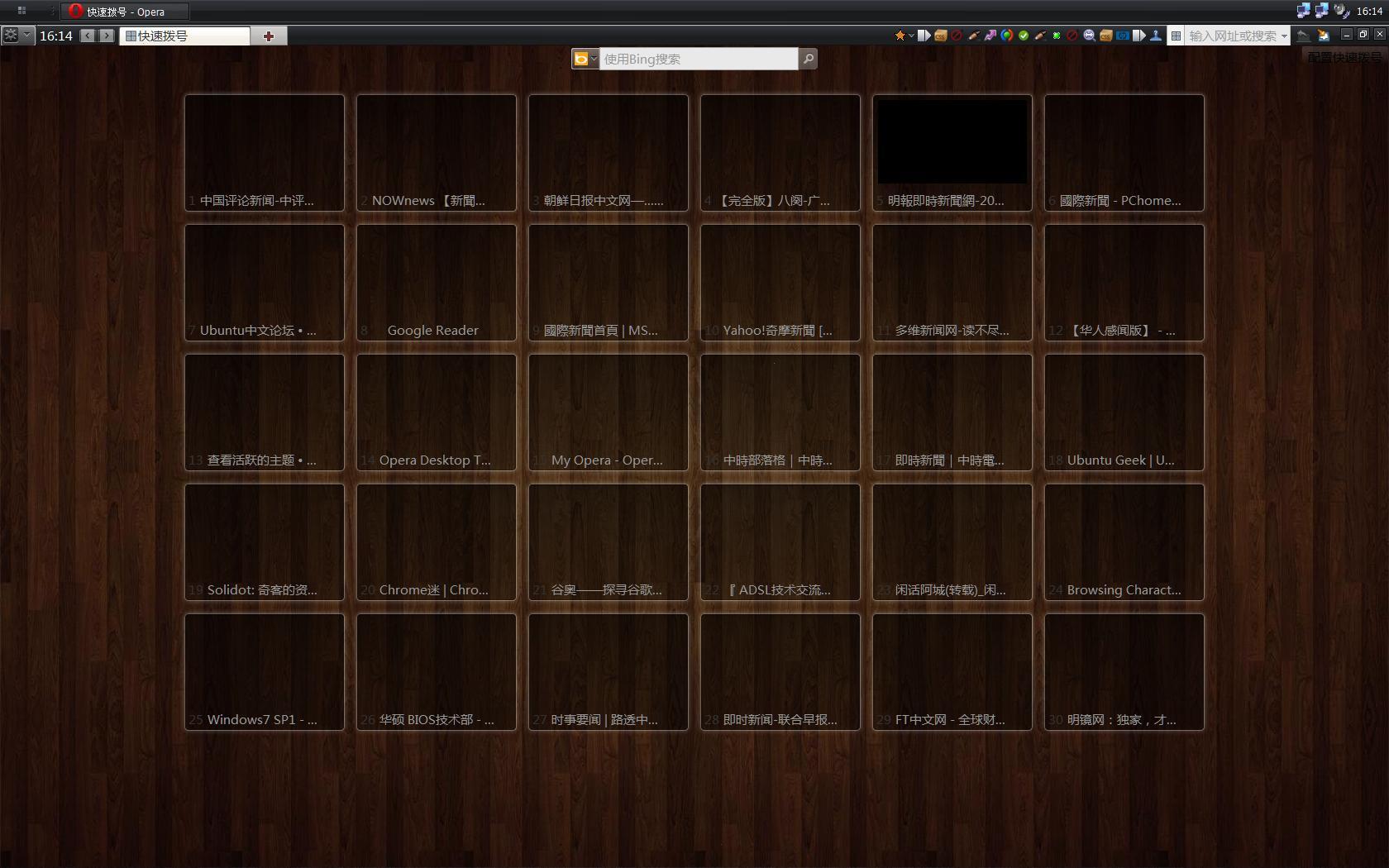Screen dimensions: 1389x868
Task: Click the purple arrow toolbar icon
Action: point(990,36)
